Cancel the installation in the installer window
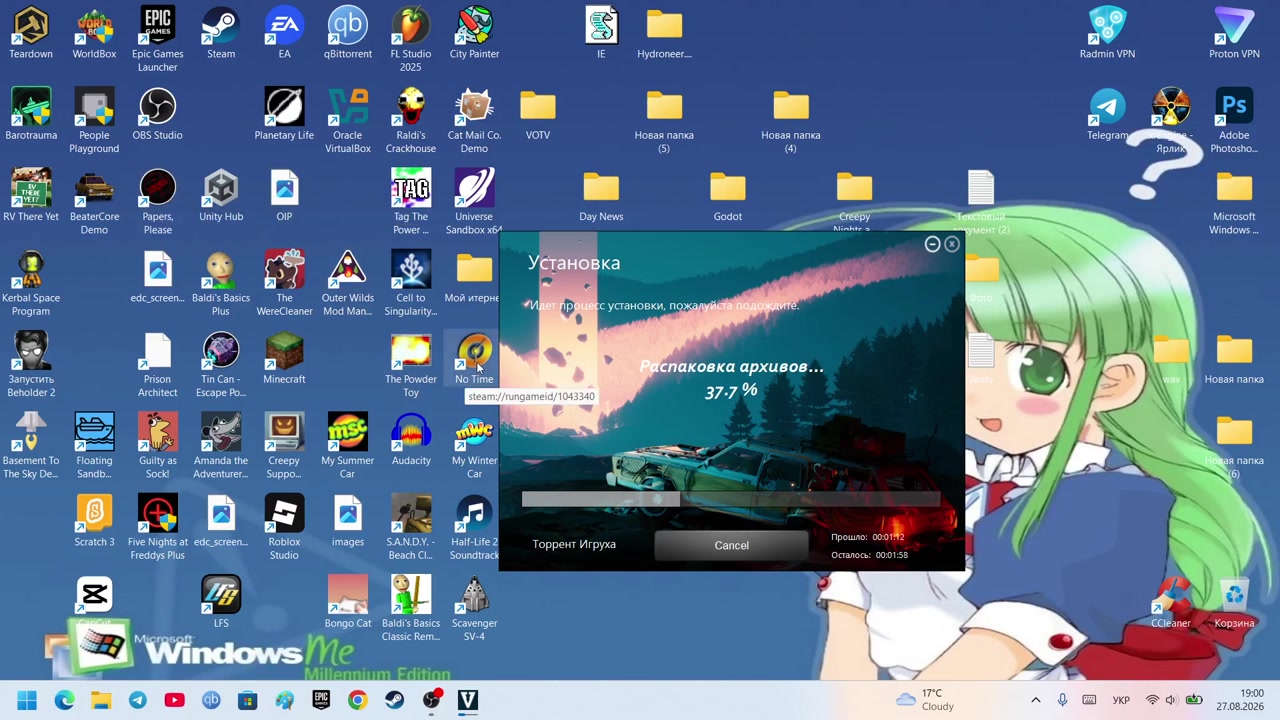This screenshot has height=720, width=1280. (x=731, y=545)
